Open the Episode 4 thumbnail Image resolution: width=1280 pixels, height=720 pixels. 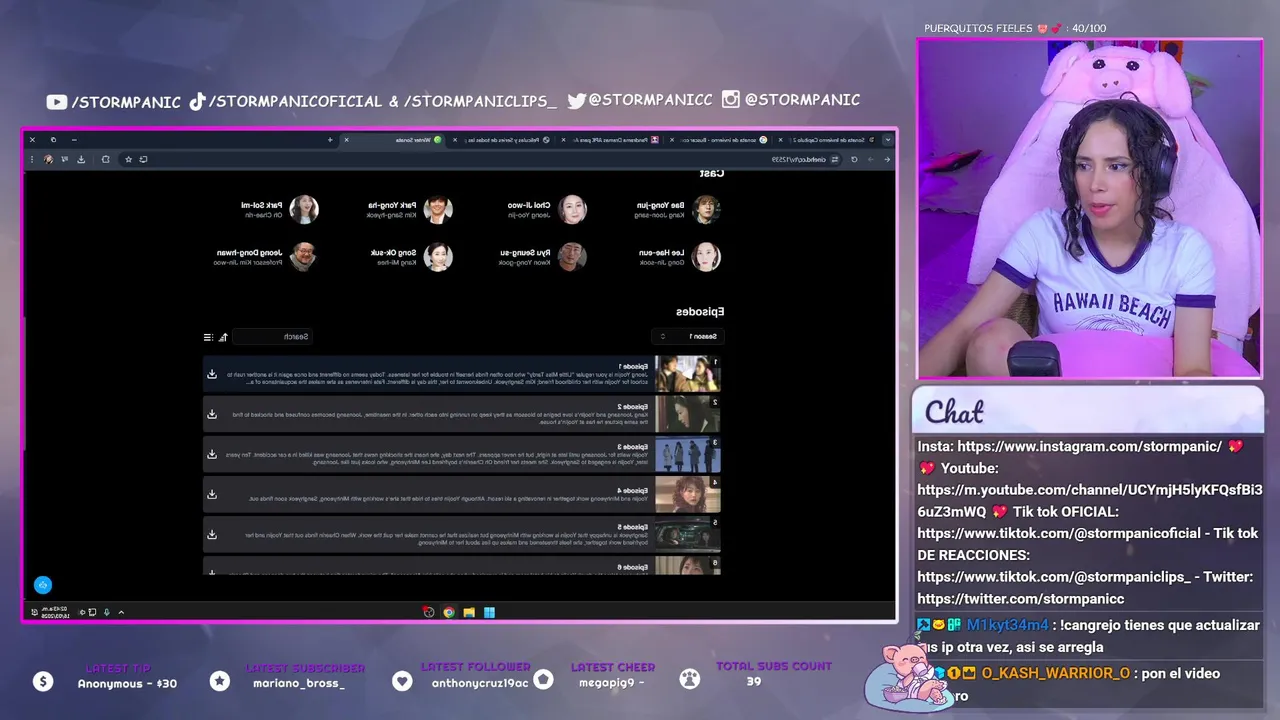[x=687, y=494]
